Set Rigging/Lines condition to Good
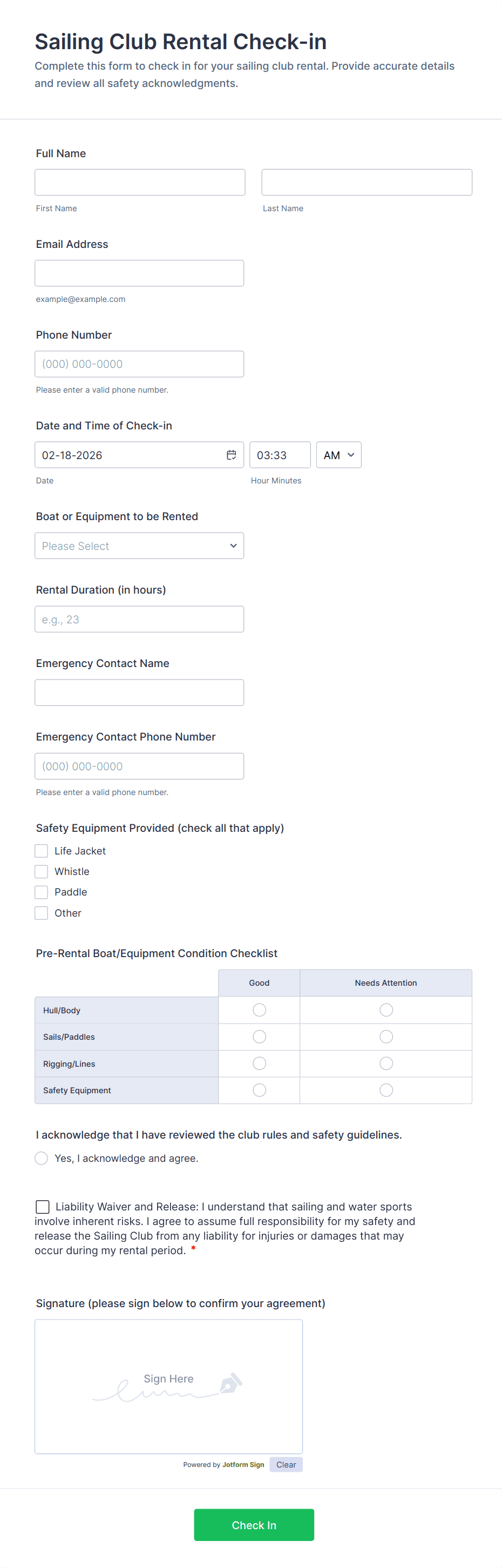Screen dimensions: 502x1568 coord(259,1064)
